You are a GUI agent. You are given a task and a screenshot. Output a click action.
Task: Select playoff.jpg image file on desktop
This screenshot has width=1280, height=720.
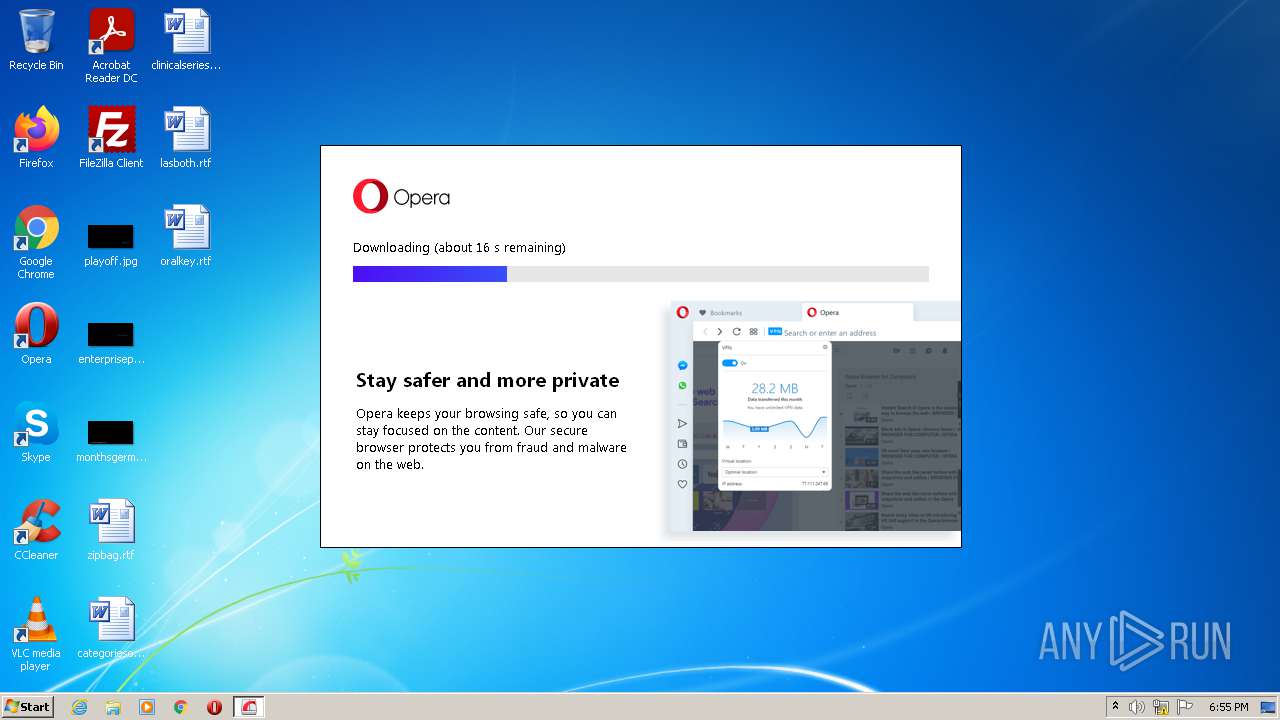click(111, 245)
